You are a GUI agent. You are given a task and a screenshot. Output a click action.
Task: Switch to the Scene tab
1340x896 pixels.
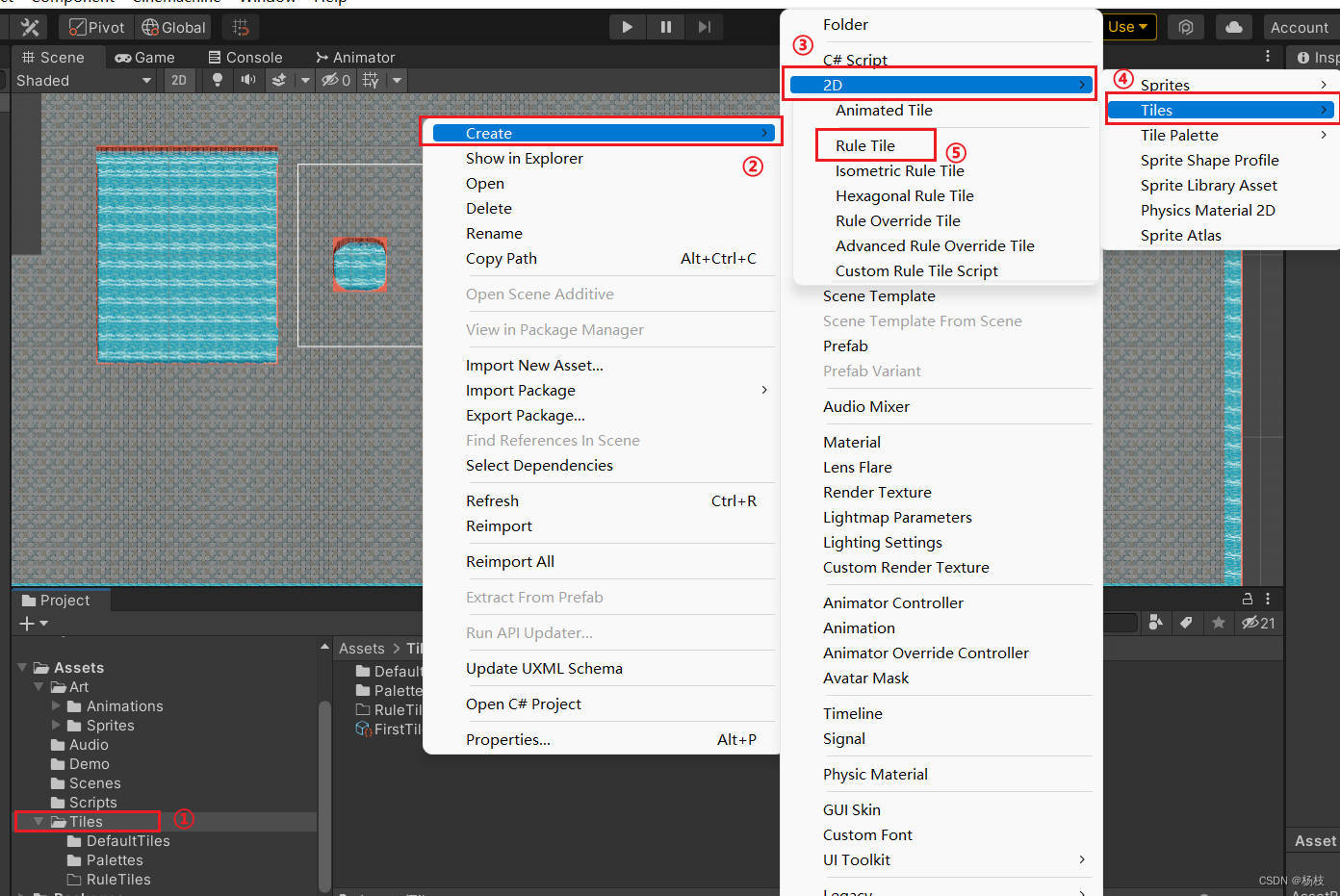coord(53,58)
